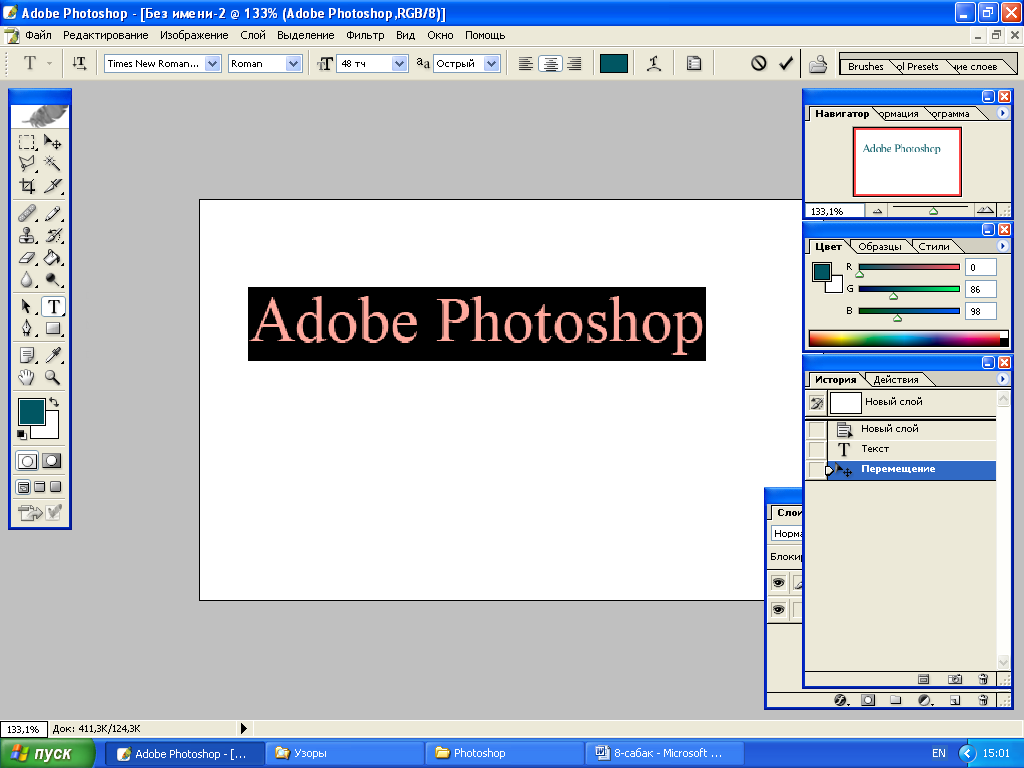Select the Paint Bucket tool
The image size is (1024, 768).
pyautogui.click(x=52, y=257)
